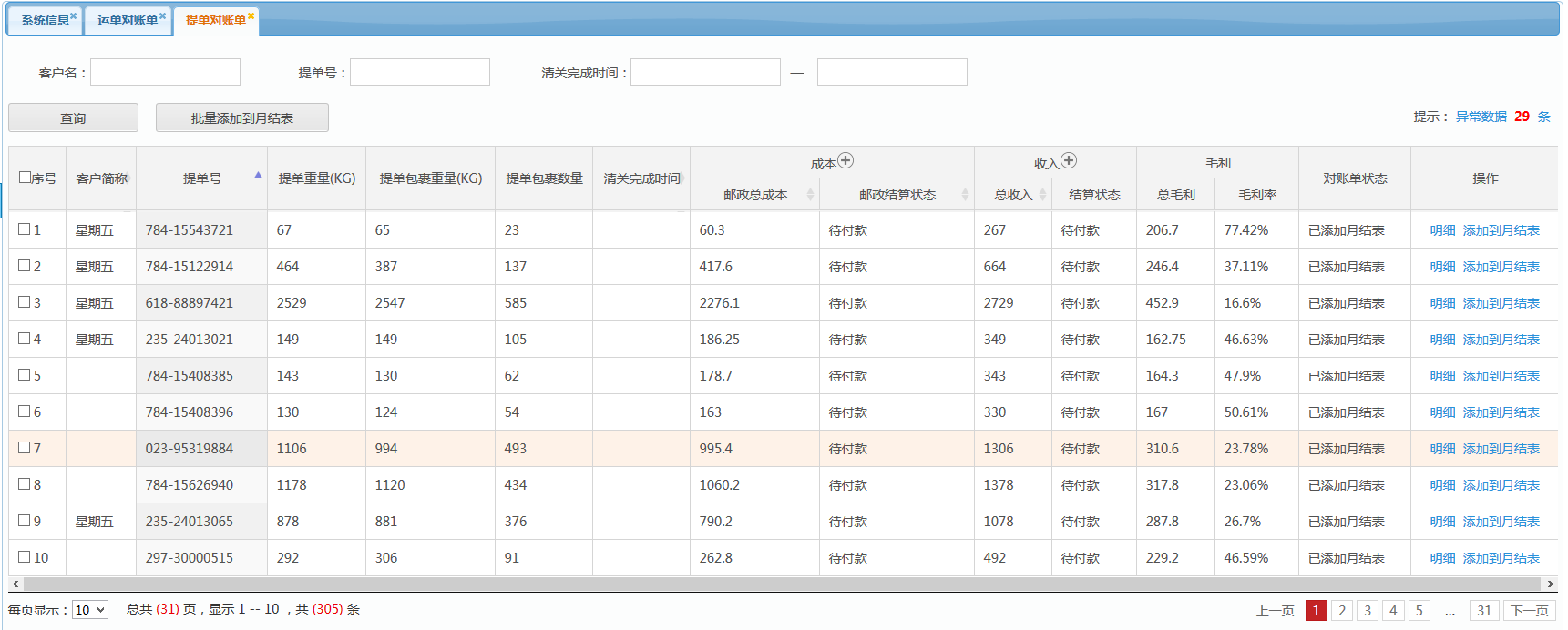Check the row 10 checkbox
Screen dimensions: 1568x630
click(25, 557)
